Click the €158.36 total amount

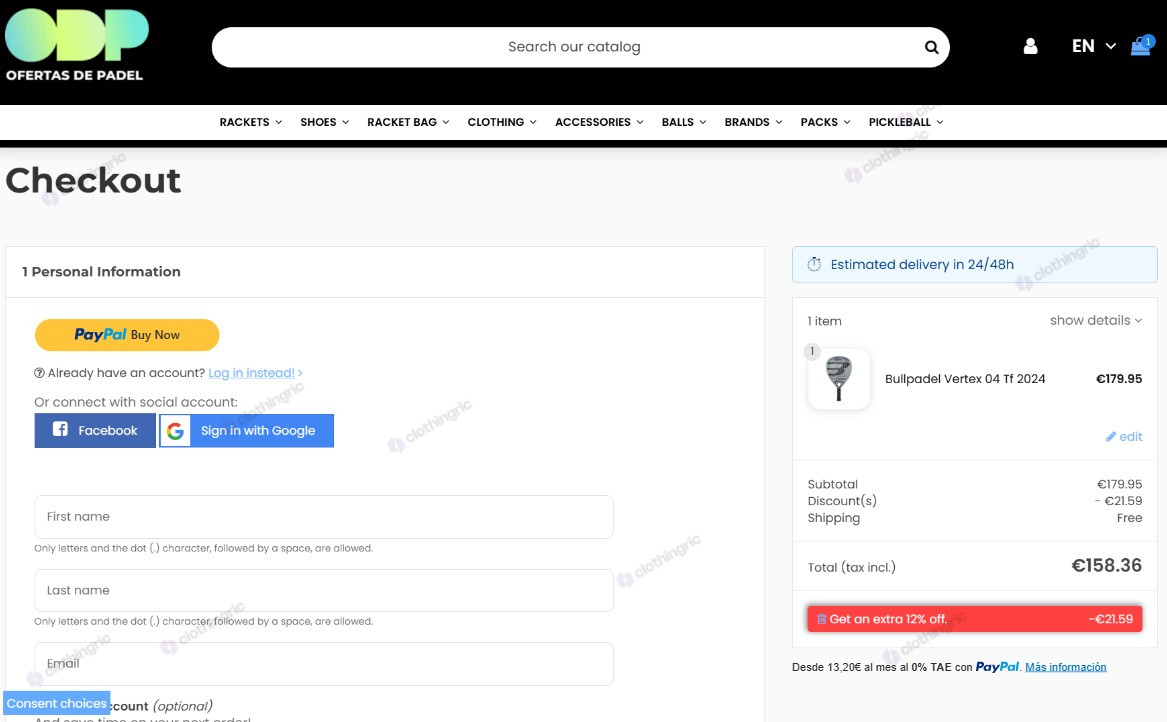tap(1106, 566)
